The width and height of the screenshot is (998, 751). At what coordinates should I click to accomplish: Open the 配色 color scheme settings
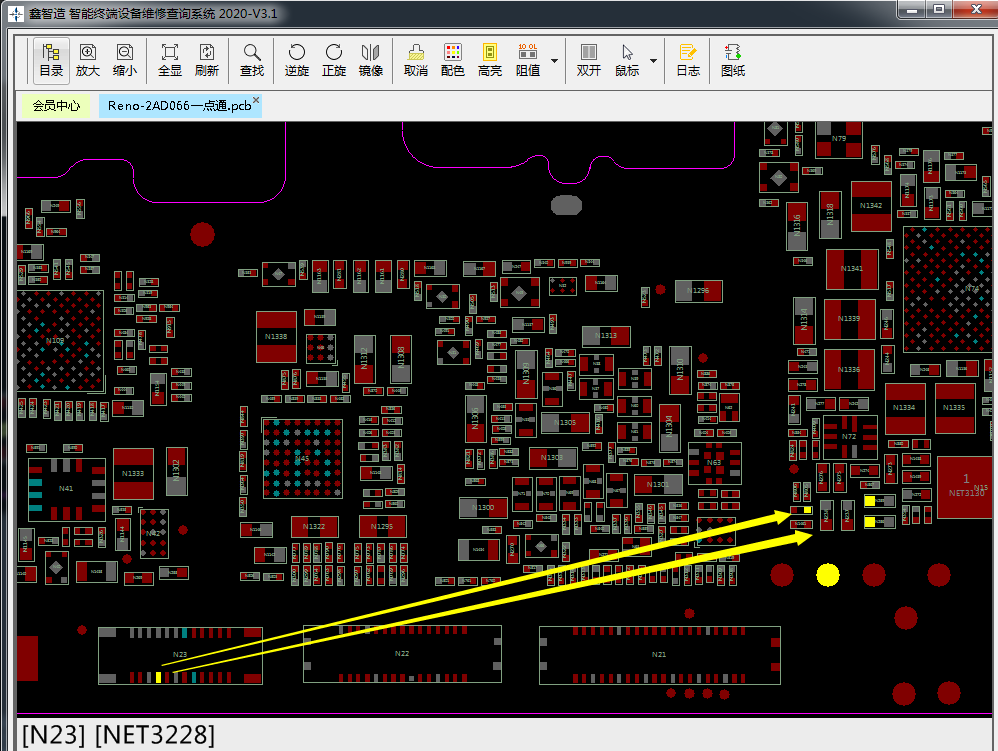click(453, 60)
